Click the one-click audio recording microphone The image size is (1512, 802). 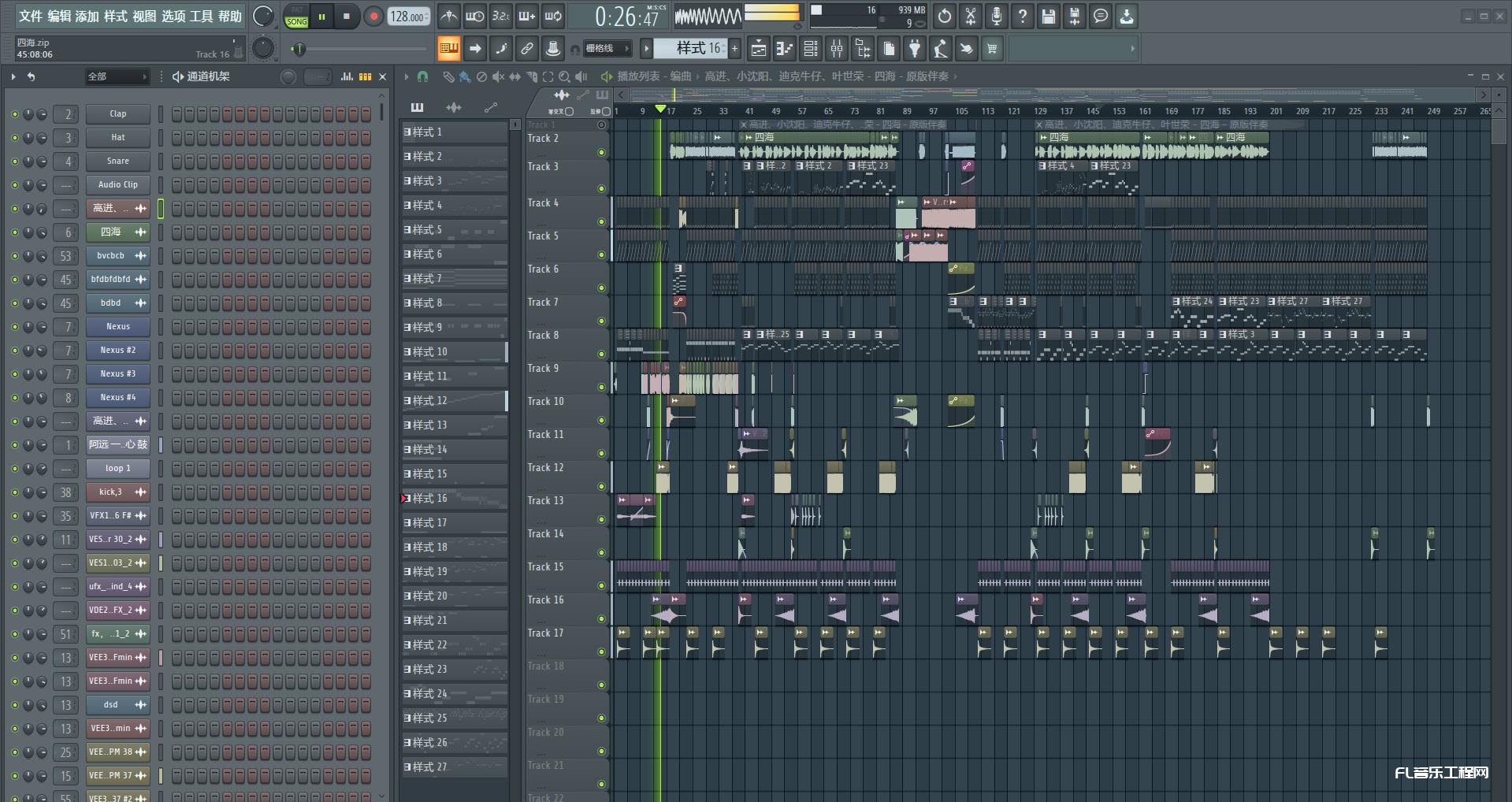click(x=997, y=16)
